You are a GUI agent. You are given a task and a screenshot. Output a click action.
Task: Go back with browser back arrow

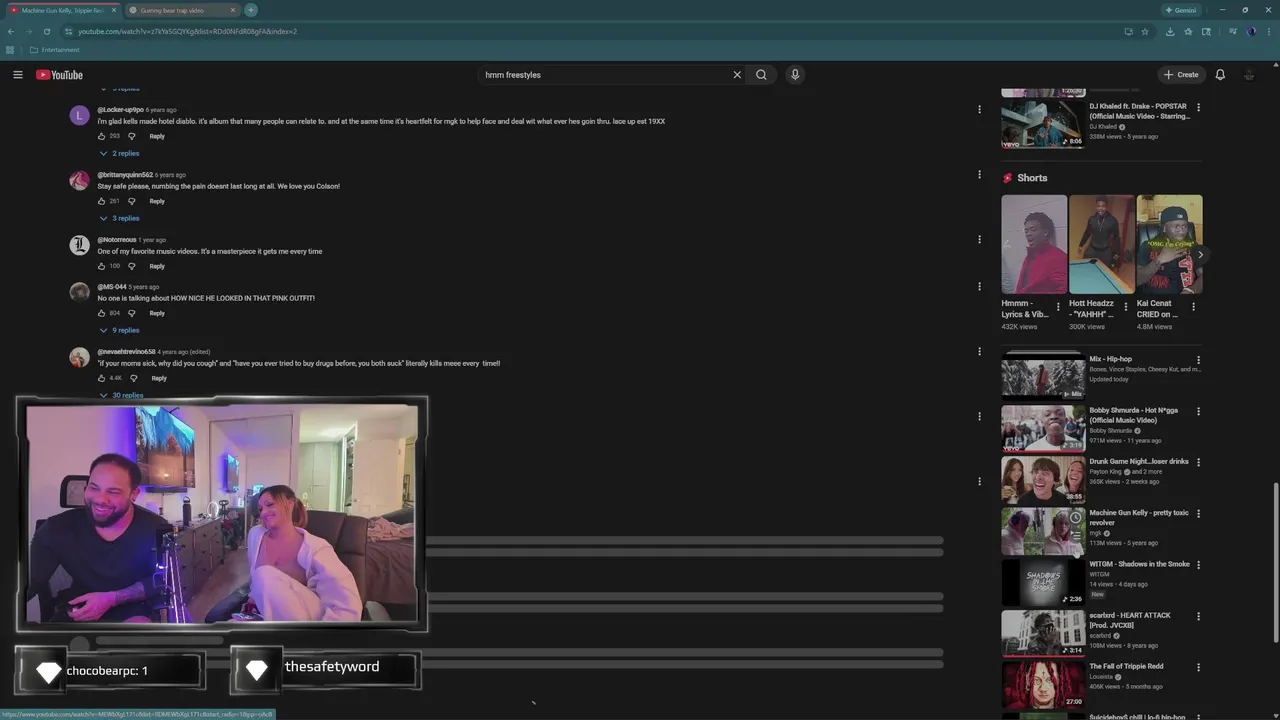point(11,31)
